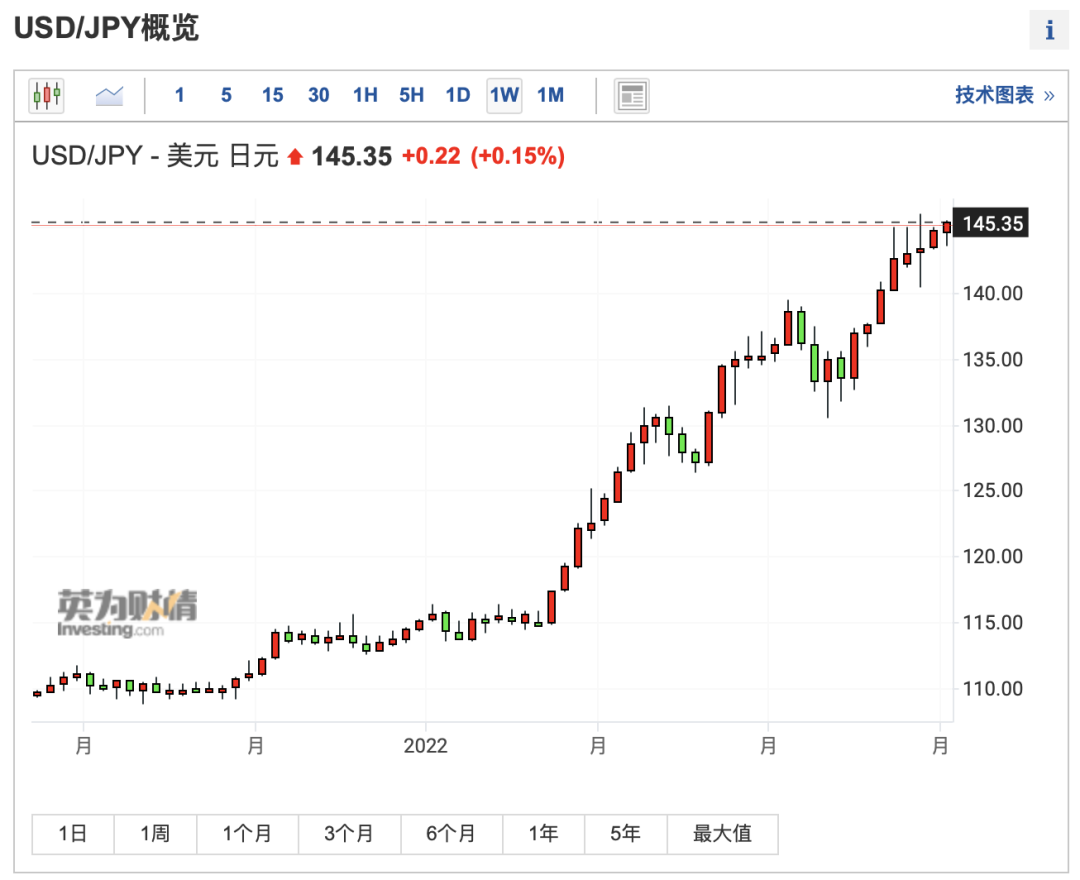Click the (+0.15%) percentage change
This screenshot has width=1080, height=880.
click(518, 156)
